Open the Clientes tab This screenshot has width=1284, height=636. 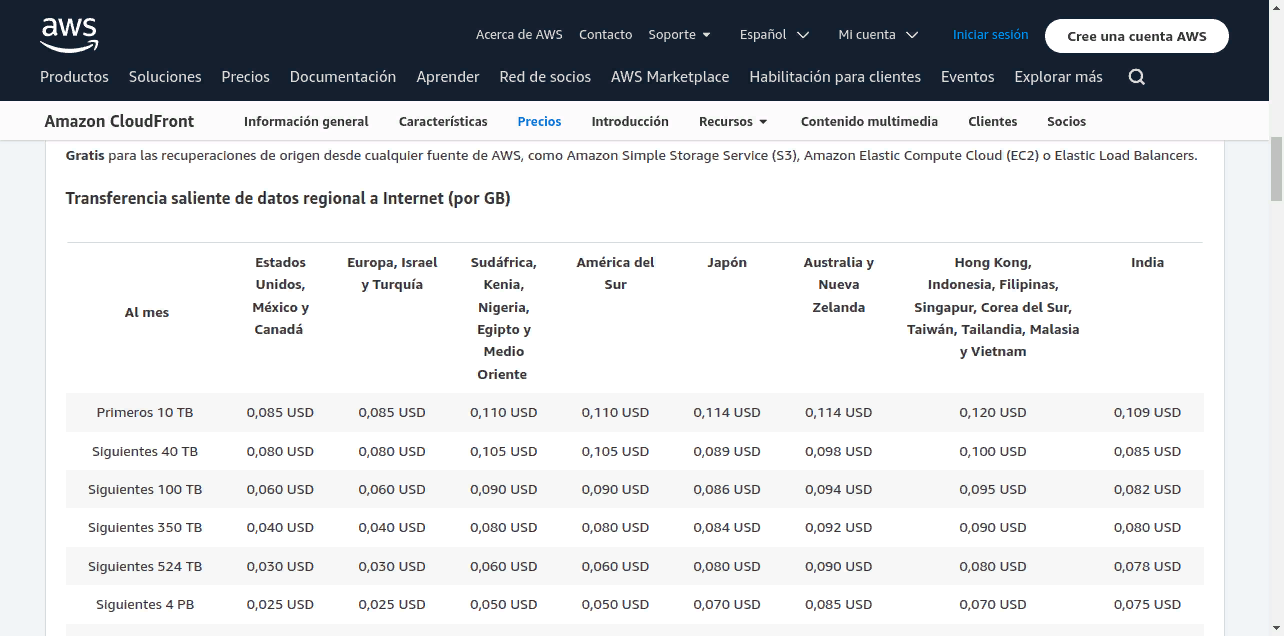coord(993,121)
